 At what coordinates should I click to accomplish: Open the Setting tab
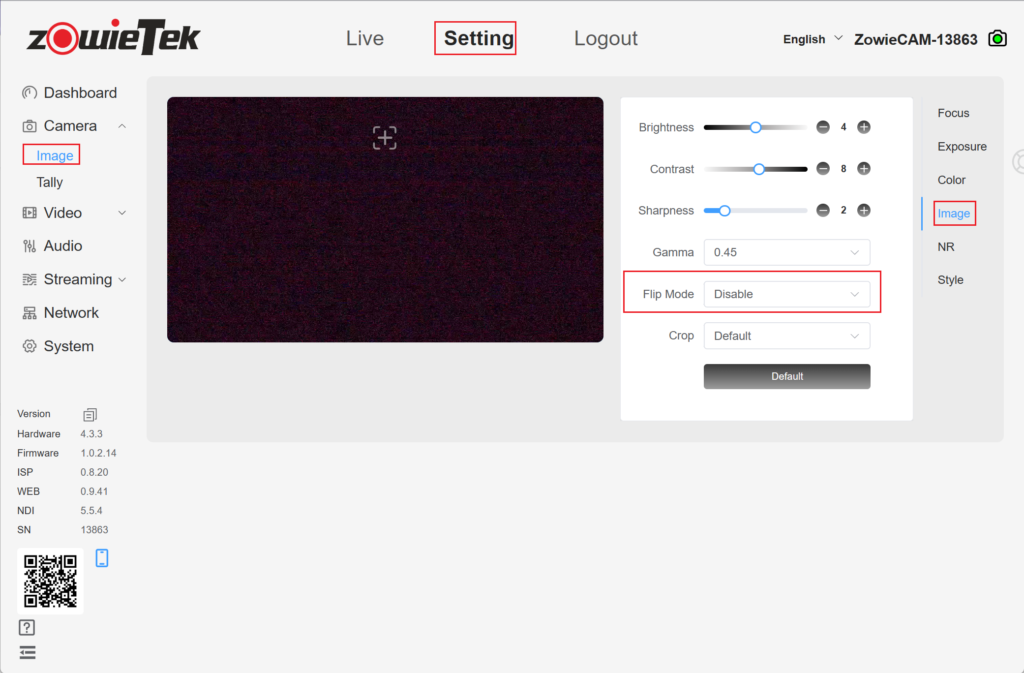tap(479, 39)
